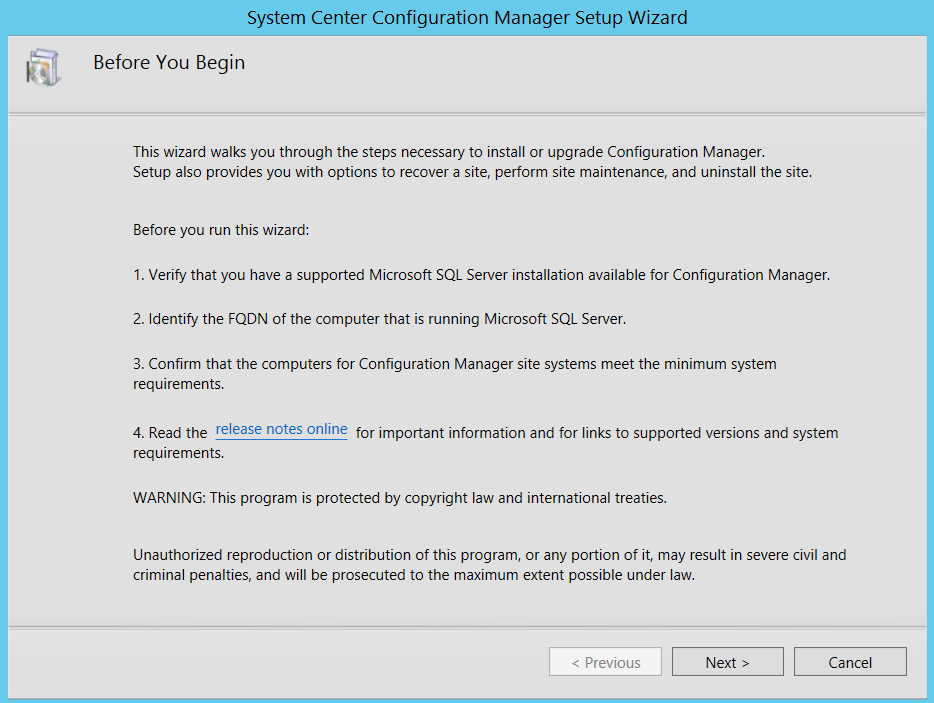Click the 'for important information and for links' text
The width and height of the screenshot is (934, 703).
pyautogui.click(x=597, y=433)
